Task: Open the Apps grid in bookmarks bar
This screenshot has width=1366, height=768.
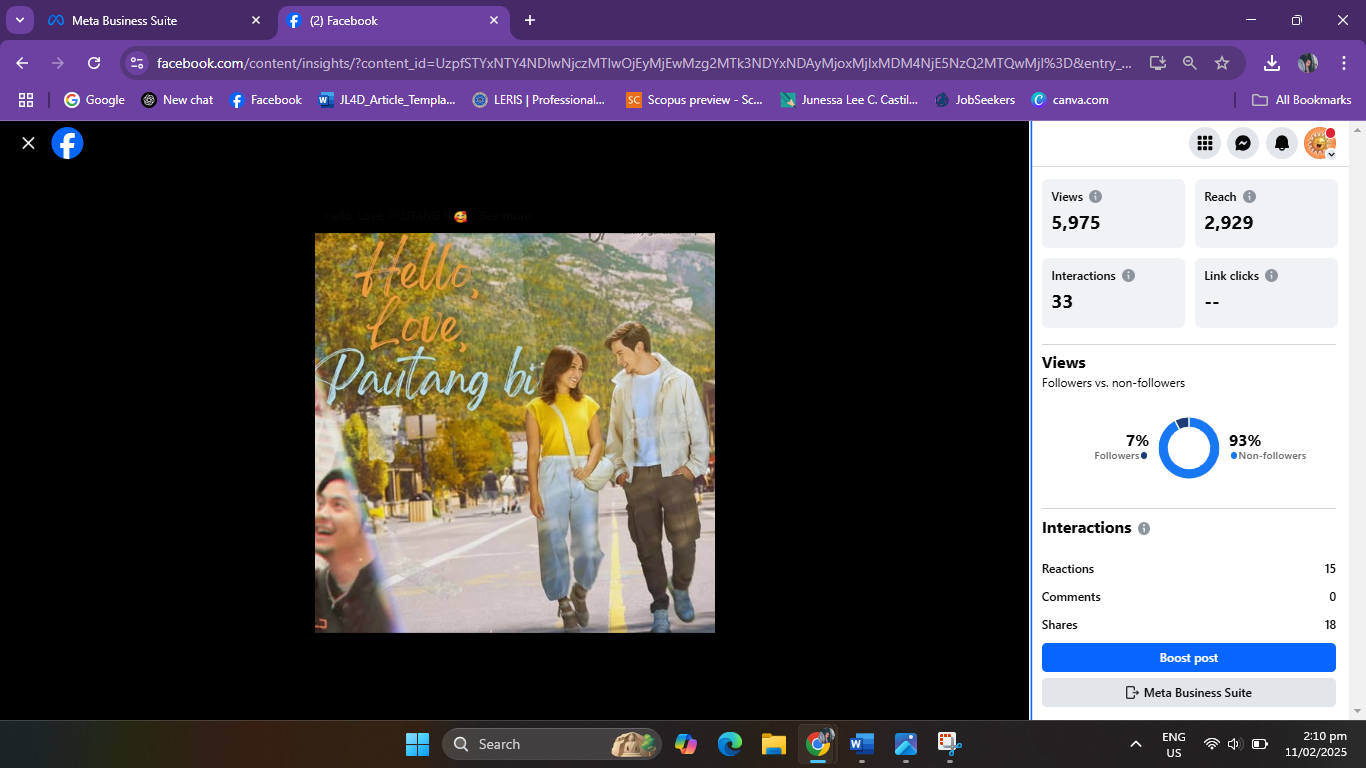Action: [x=26, y=100]
